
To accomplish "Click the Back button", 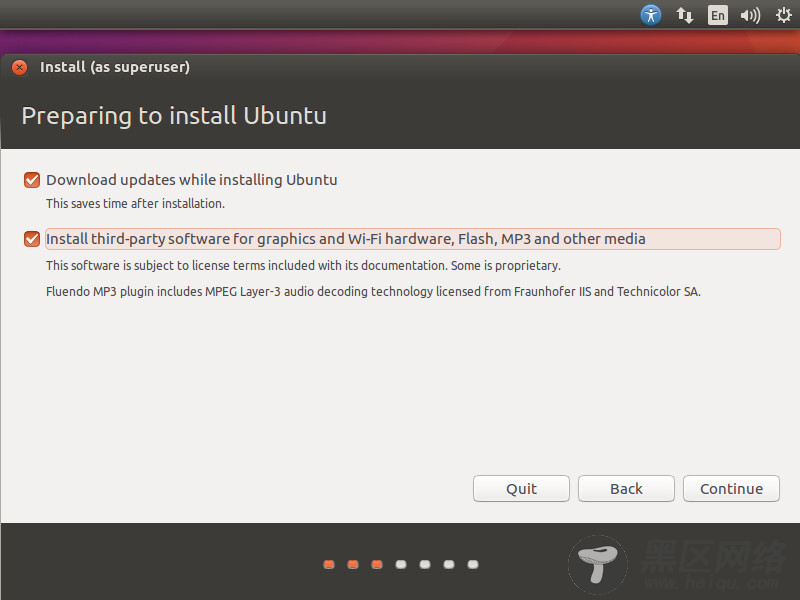I will point(626,488).
